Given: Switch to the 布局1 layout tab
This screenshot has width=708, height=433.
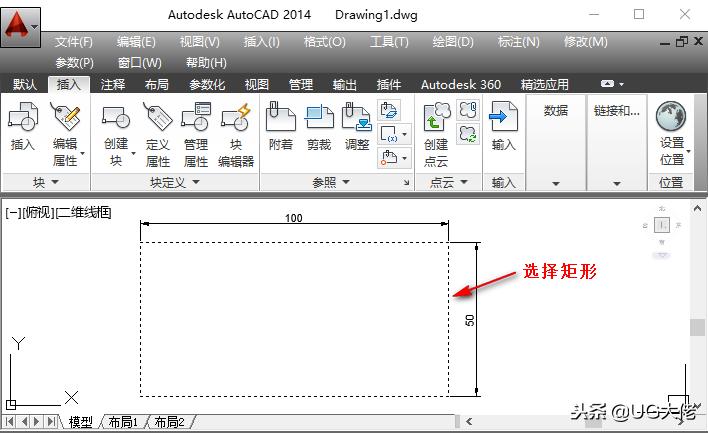Looking at the screenshot, I should (123, 422).
